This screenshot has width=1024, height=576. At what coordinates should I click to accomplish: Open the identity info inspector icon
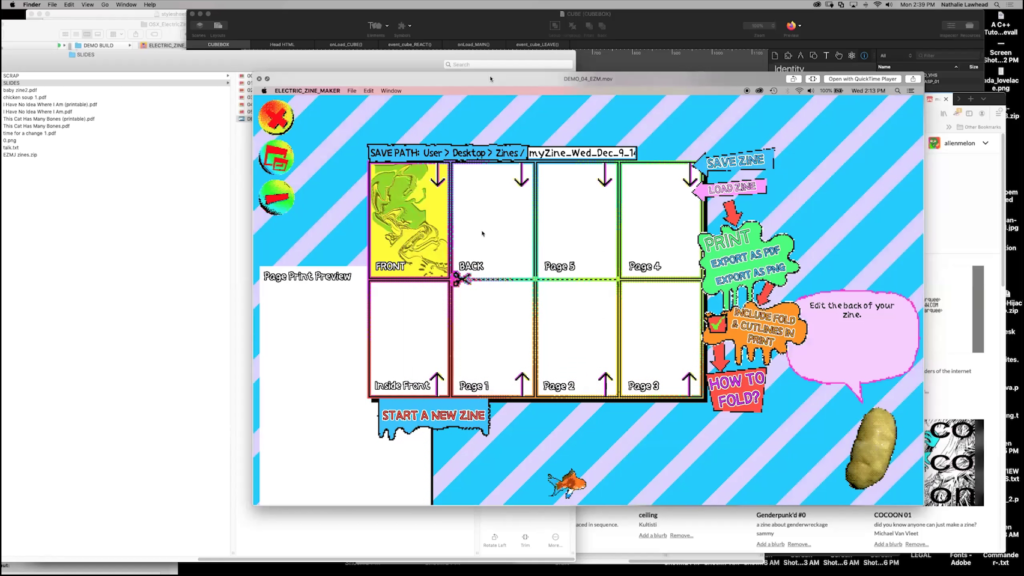pyautogui.click(x=864, y=56)
